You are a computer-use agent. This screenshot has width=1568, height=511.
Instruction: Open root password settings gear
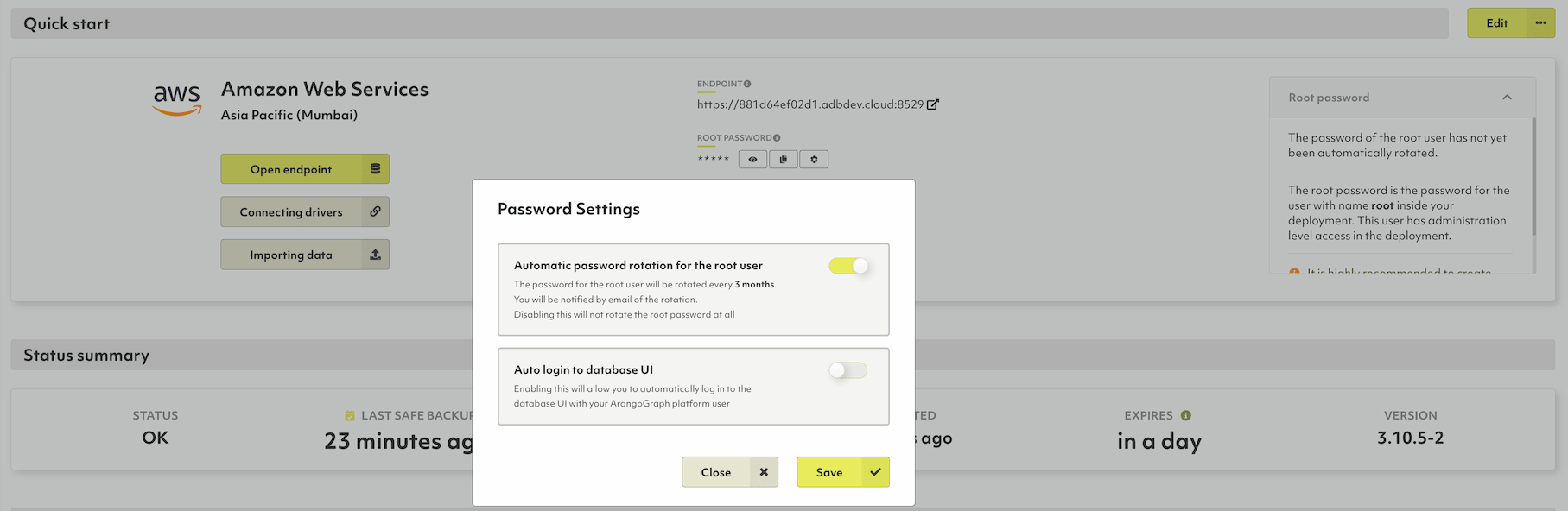coord(814,160)
